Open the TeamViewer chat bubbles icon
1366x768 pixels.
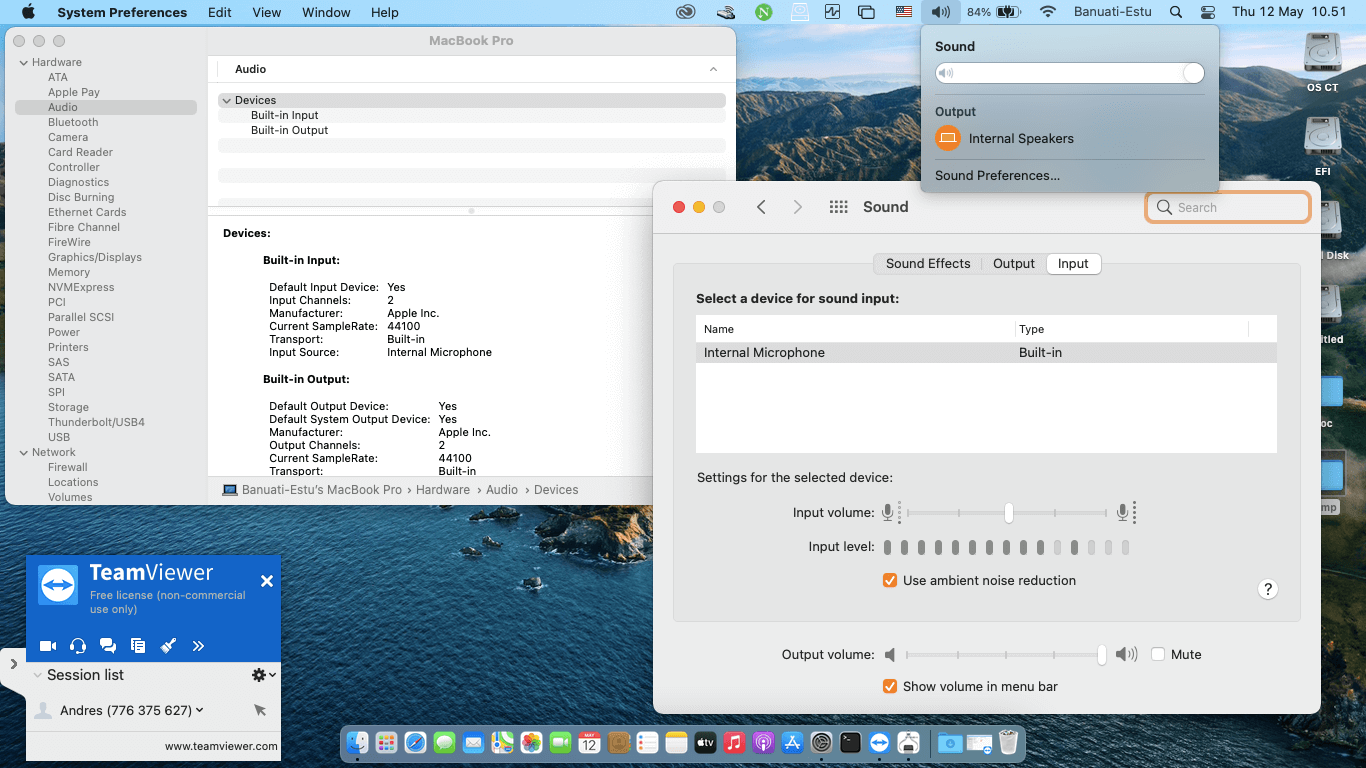(108, 646)
